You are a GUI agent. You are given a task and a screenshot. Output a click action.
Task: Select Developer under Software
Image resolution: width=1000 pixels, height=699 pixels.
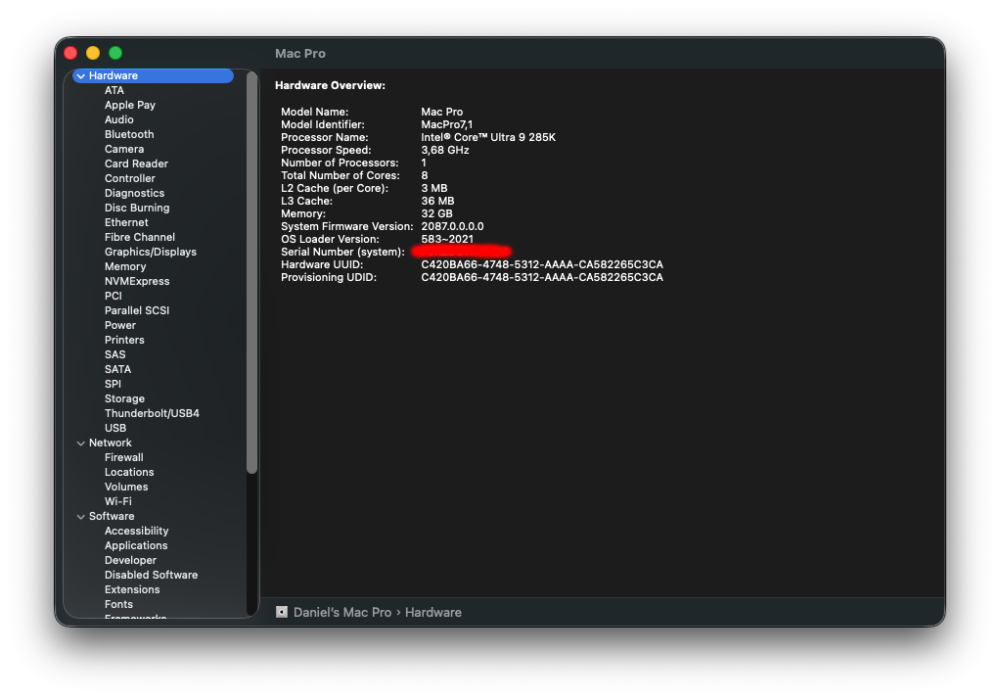[x=130, y=560]
